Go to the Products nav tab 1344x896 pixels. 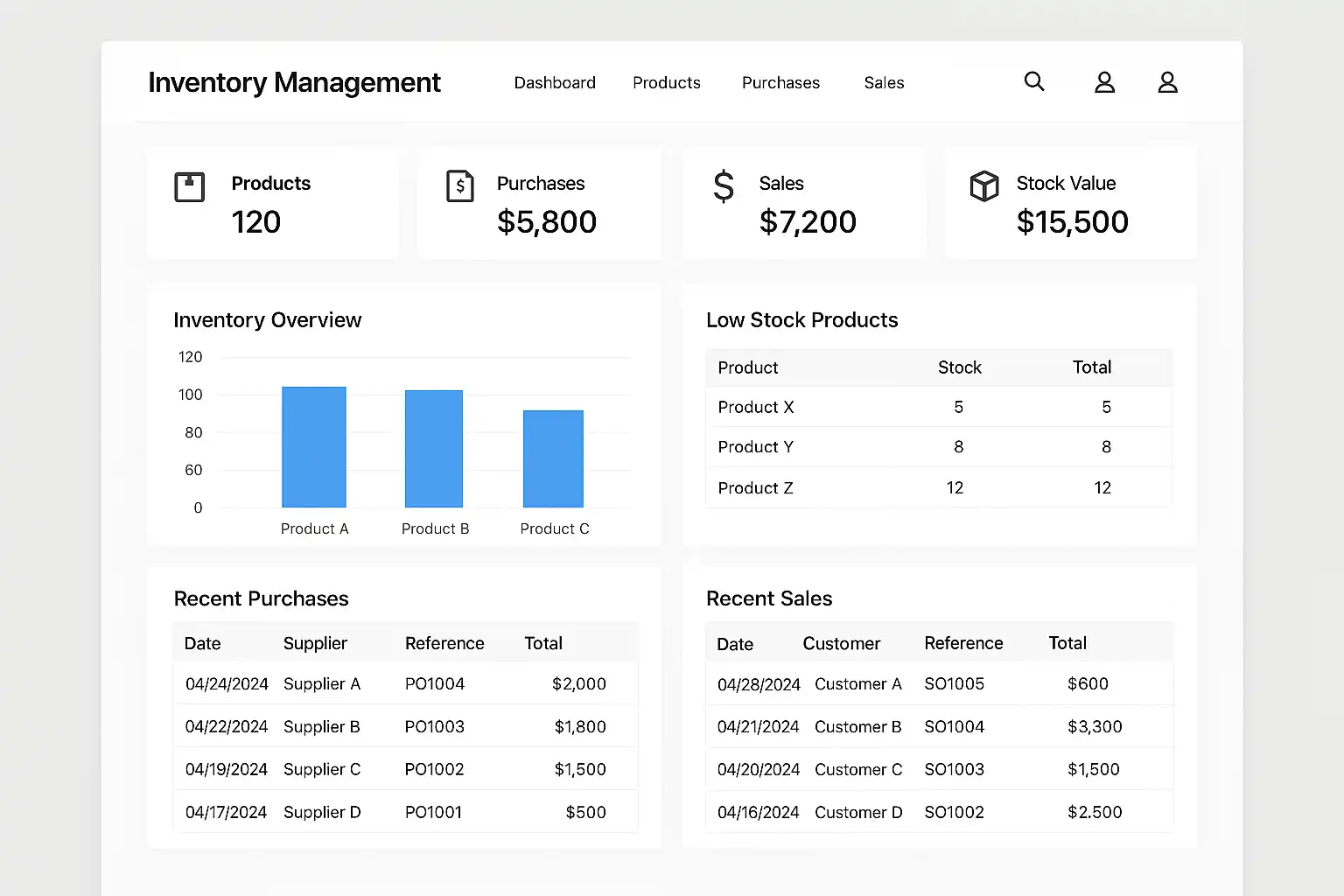(x=667, y=83)
